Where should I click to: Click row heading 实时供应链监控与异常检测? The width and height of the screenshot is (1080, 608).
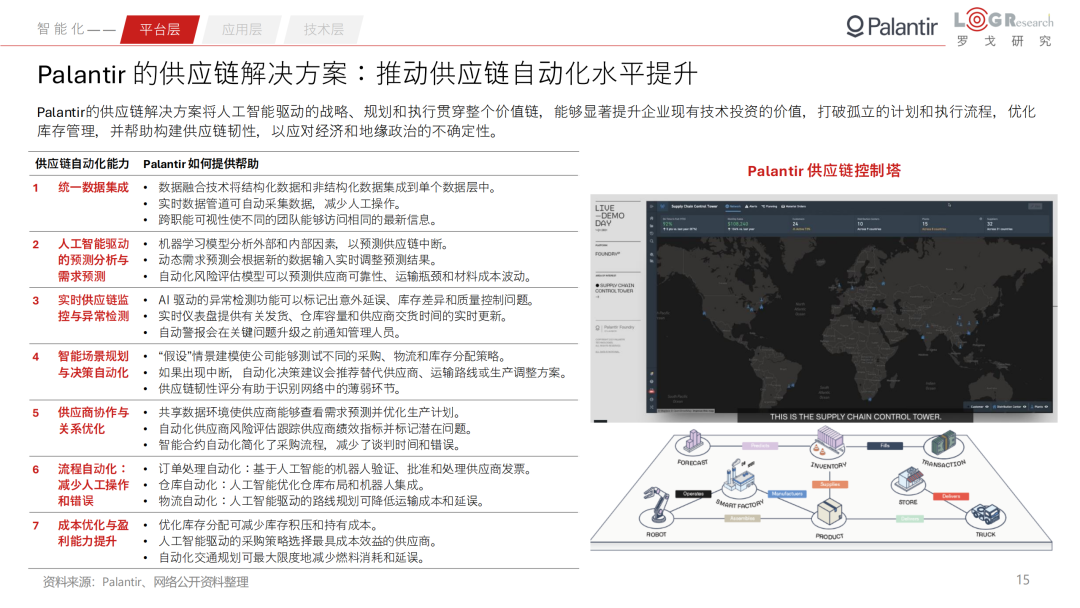[93, 308]
